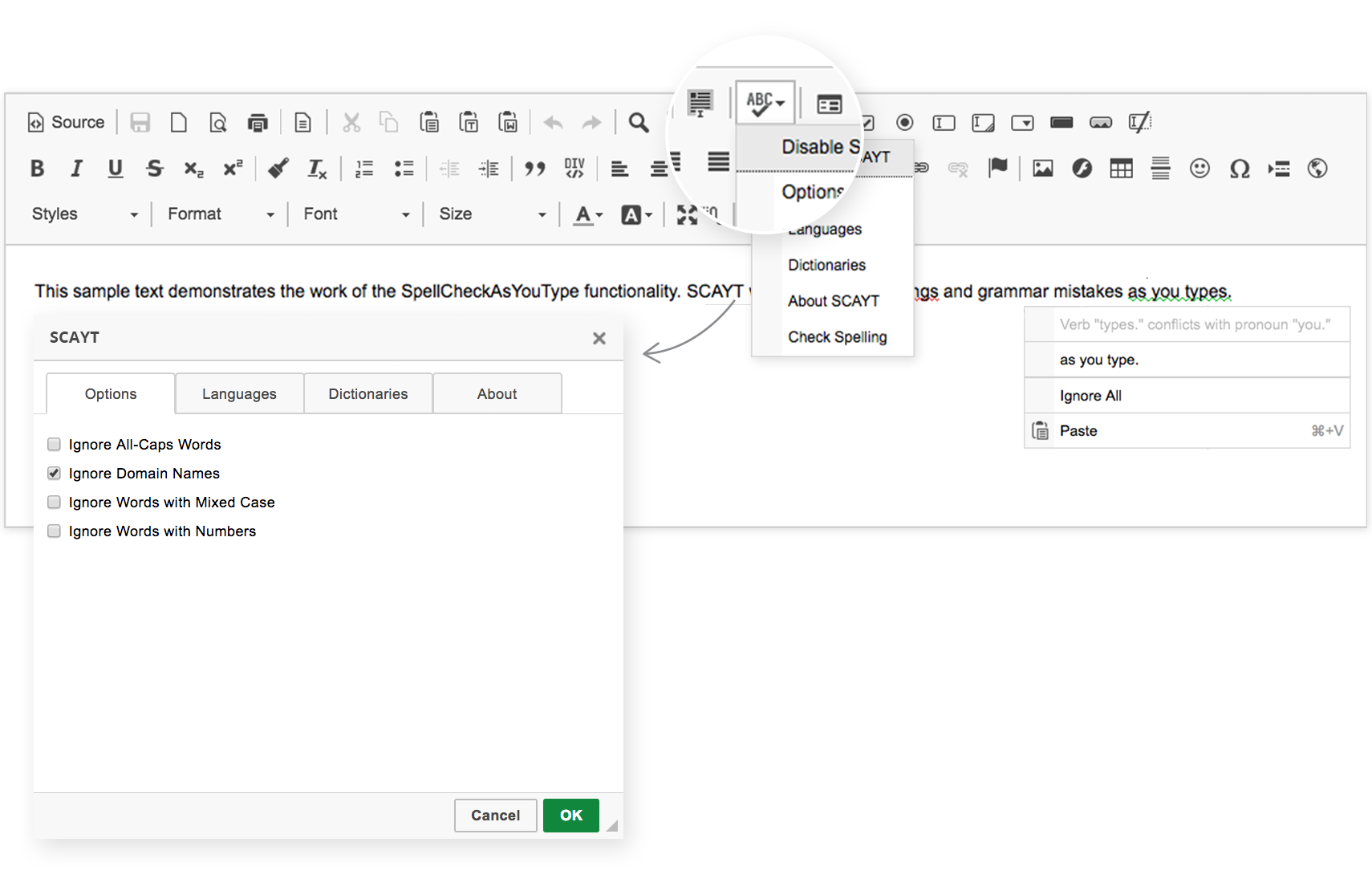
Task: Open the Styles dropdown
Action: pyautogui.click(x=84, y=214)
